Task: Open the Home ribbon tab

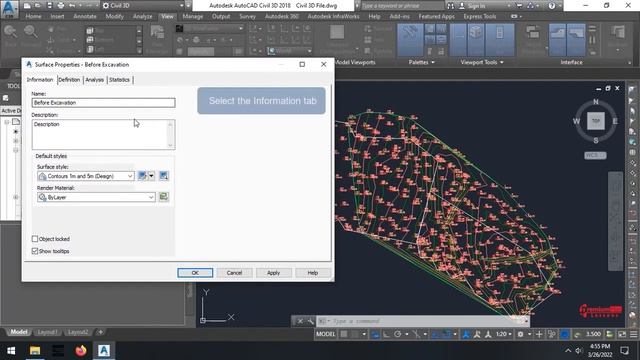Action: [x=33, y=16]
